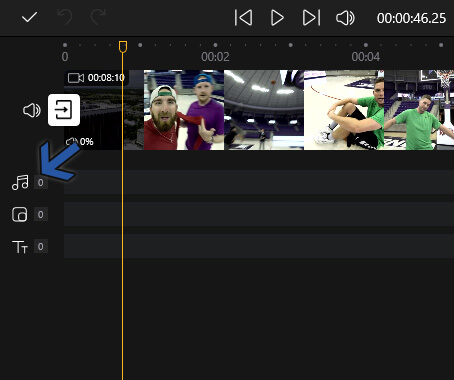Click the white insert clip button
Image resolution: width=454 pixels, height=380 pixels.
click(64, 110)
